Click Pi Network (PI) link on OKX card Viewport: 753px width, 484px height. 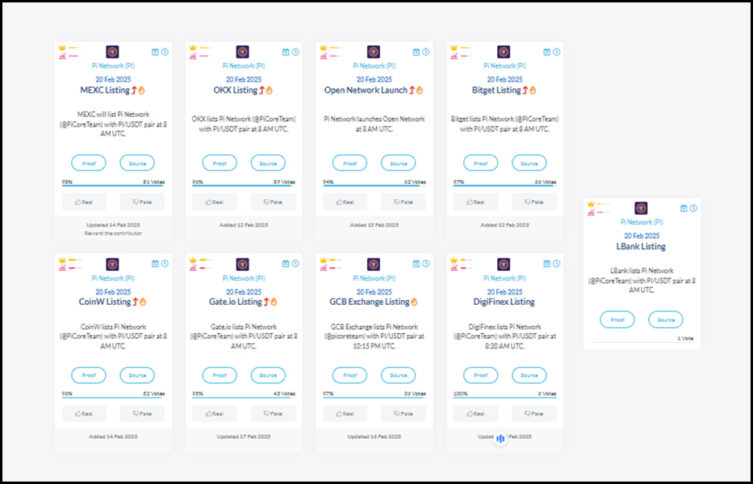click(x=243, y=66)
